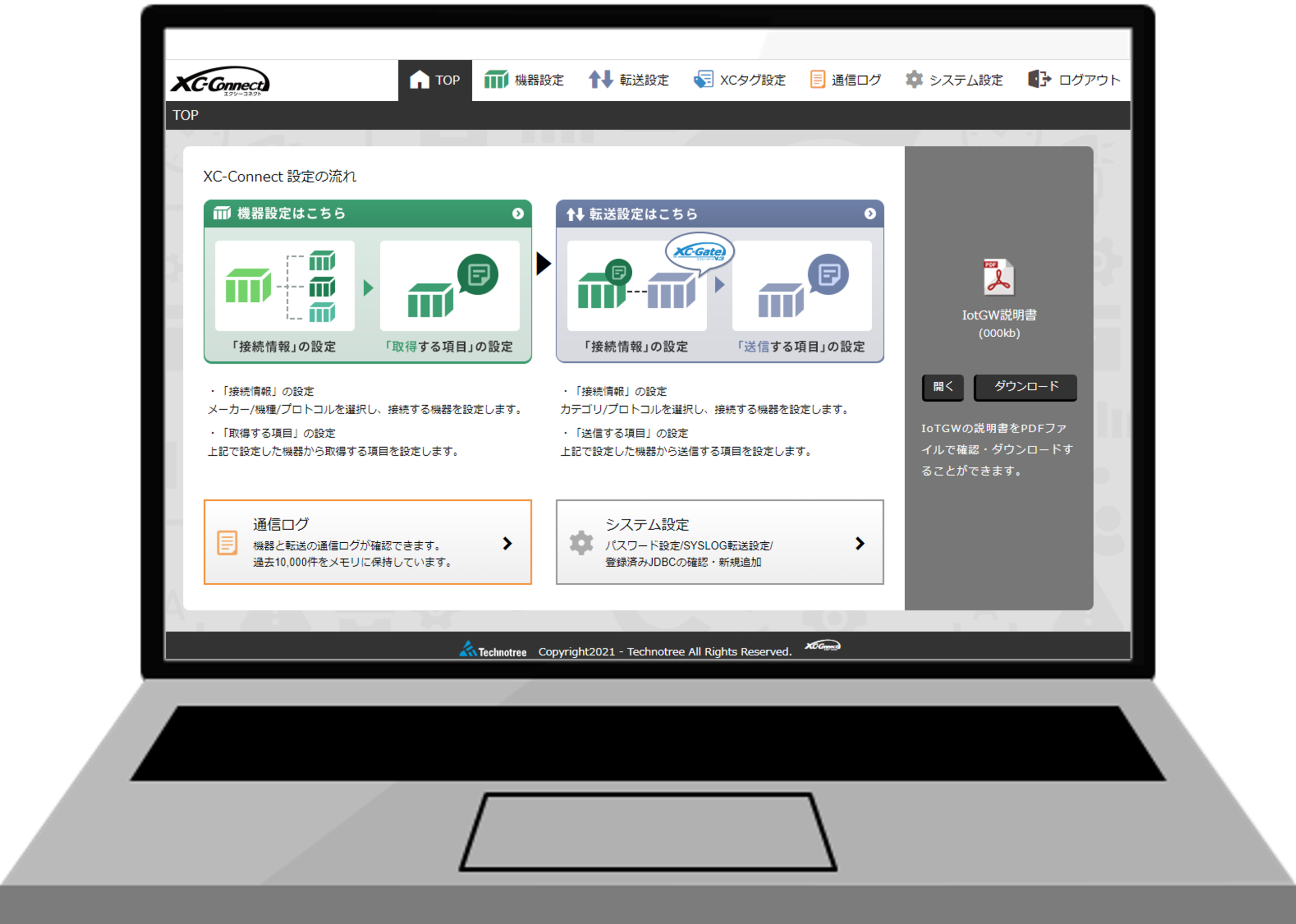
Task: Click chevron on 通信ログ card
Action: (507, 543)
